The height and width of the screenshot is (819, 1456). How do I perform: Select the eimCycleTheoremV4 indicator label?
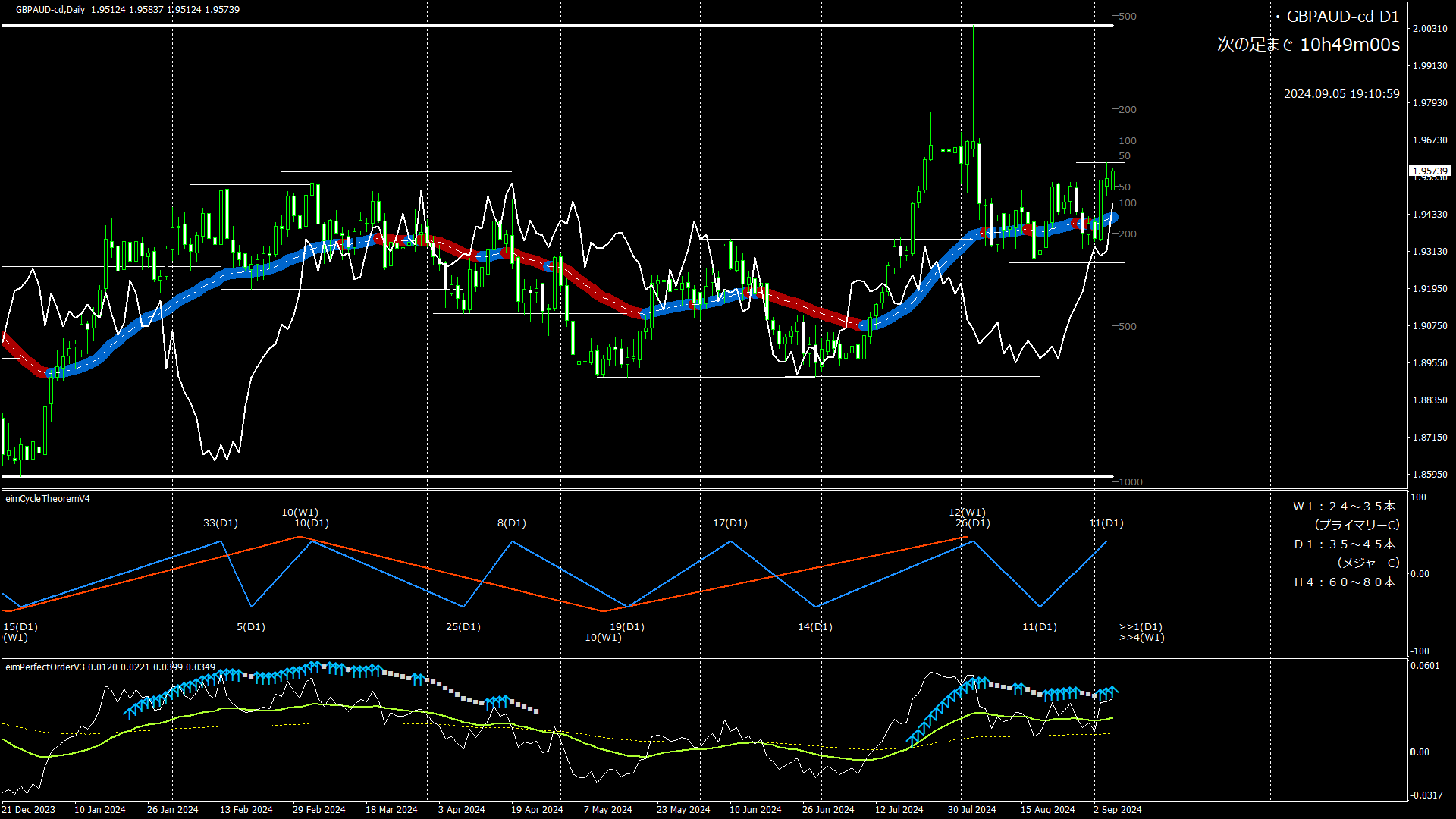(x=48, y=499)
